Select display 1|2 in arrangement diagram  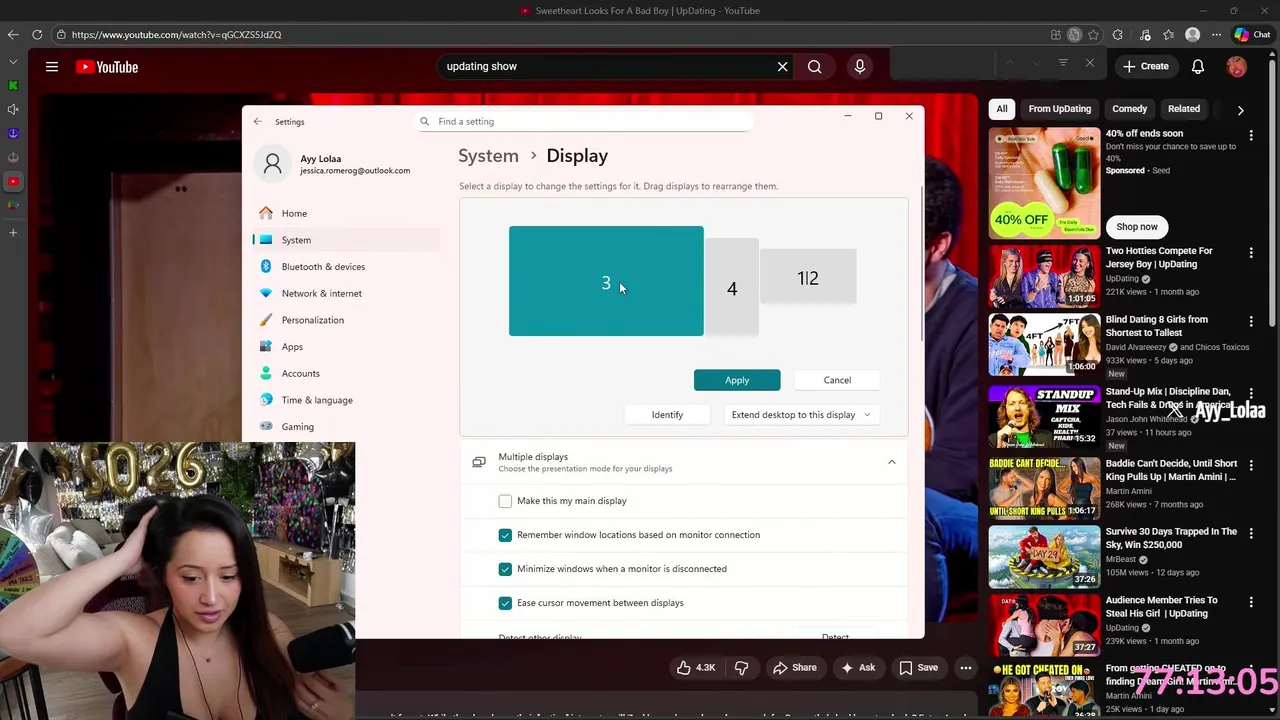[808, 277]
